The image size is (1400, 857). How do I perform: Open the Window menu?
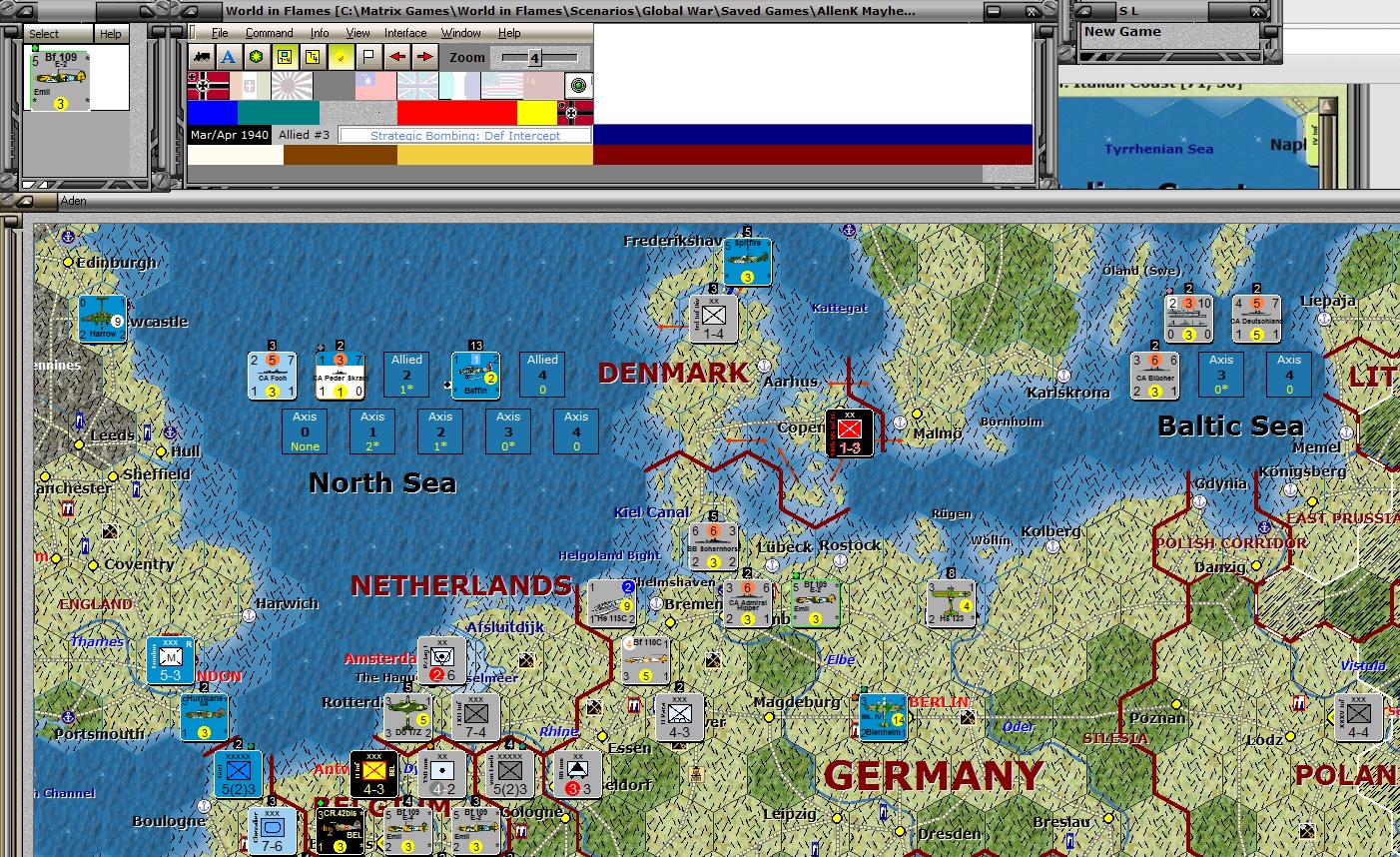click(x=461, y=33)
